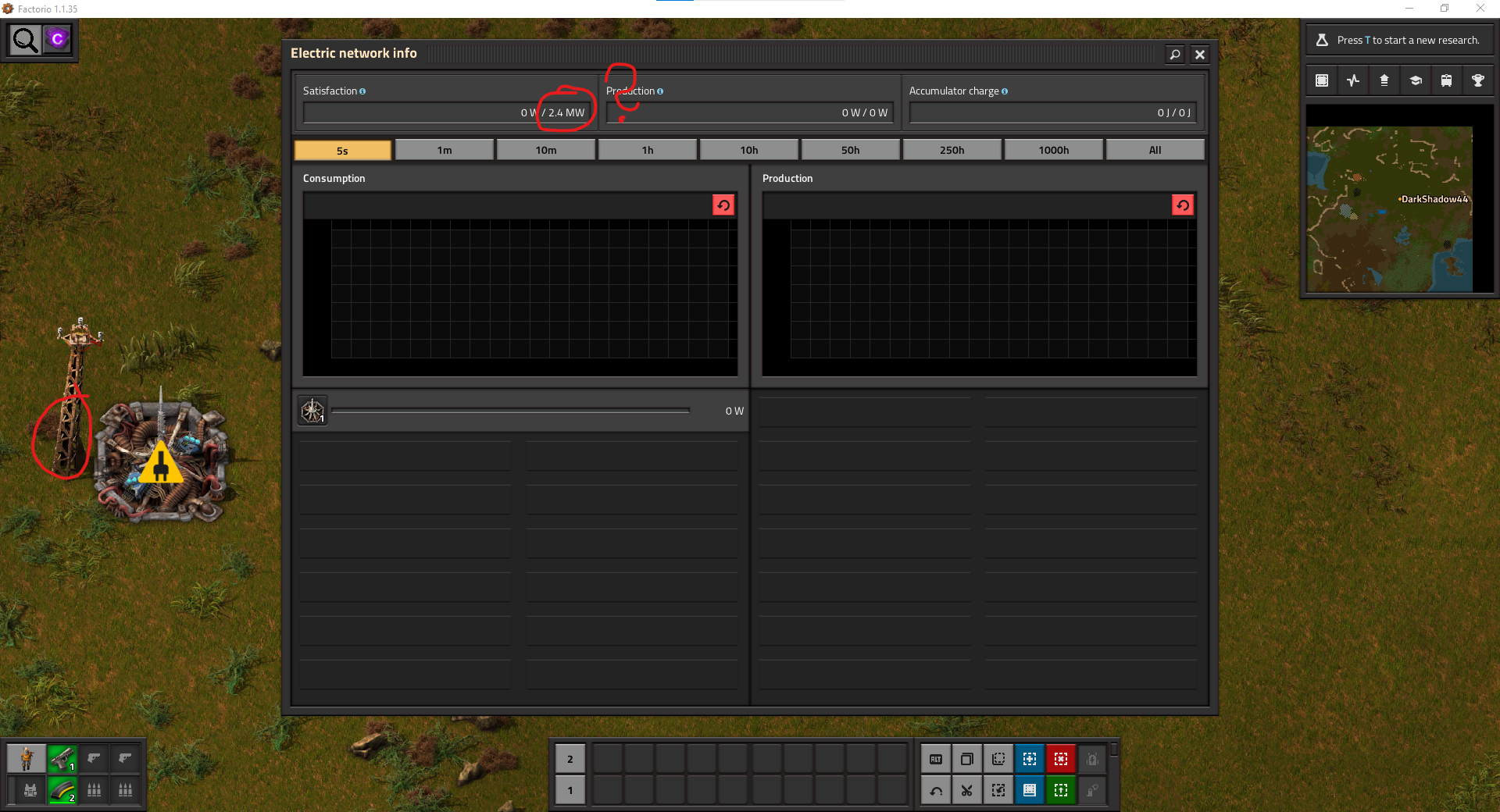Click the radar entity on the map
The width and height of the screenshot is (1500, 812).
click(162, 459)
